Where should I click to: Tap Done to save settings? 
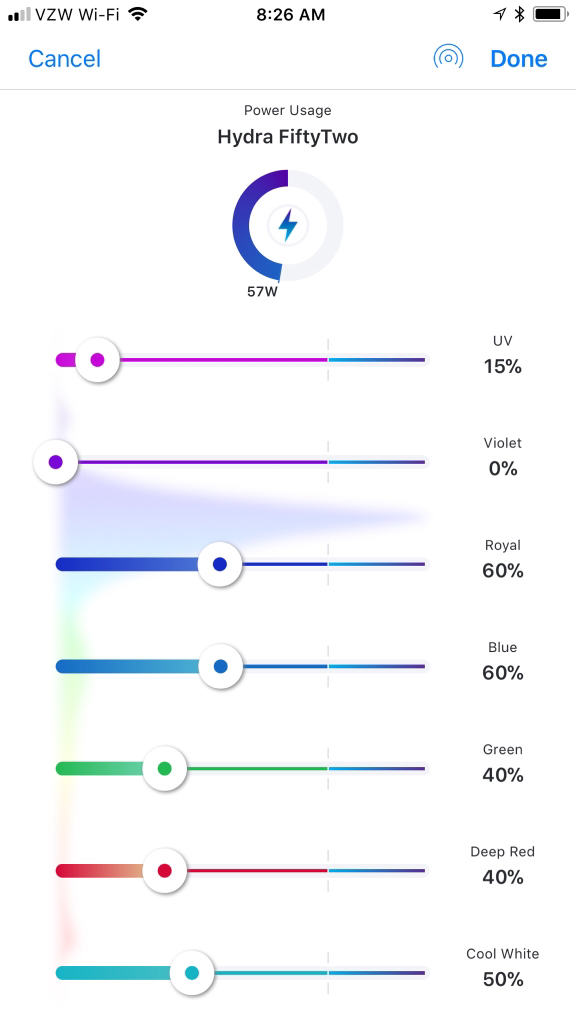coord(519,59)
